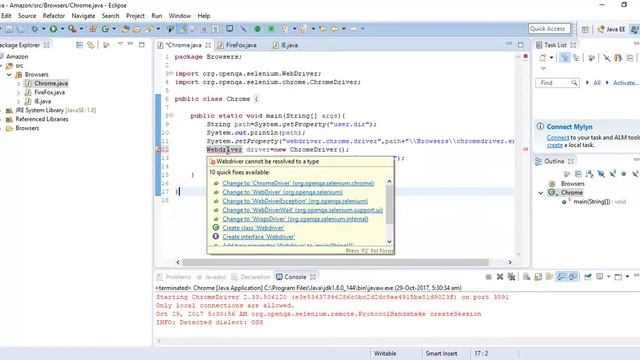640x360 pixels.
Task: Toggle Scheduled view in Task List
Action: click(x=576, y=58)
